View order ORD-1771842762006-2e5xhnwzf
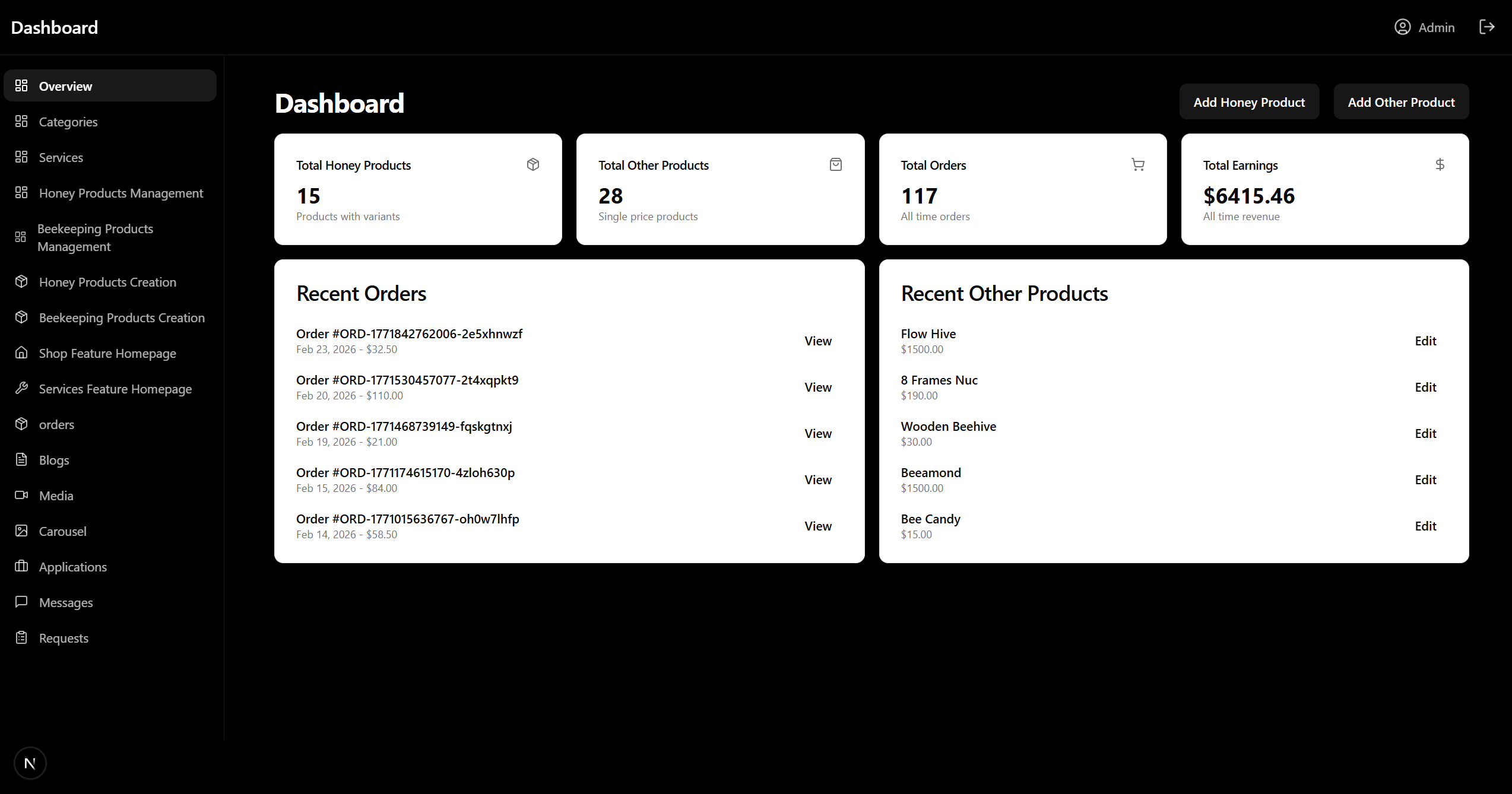1512x794 pixels. coord(818,340)
